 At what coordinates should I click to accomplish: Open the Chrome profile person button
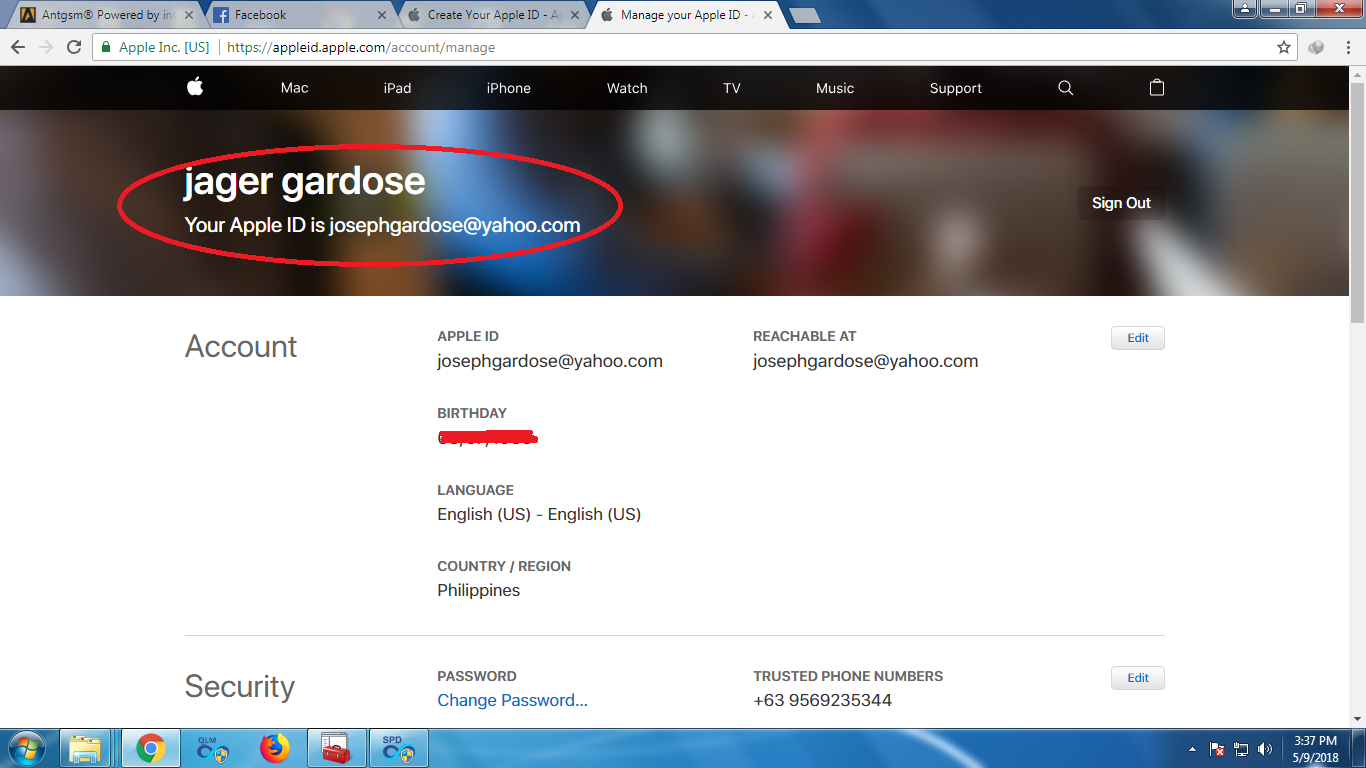(x=1244, y=9)
